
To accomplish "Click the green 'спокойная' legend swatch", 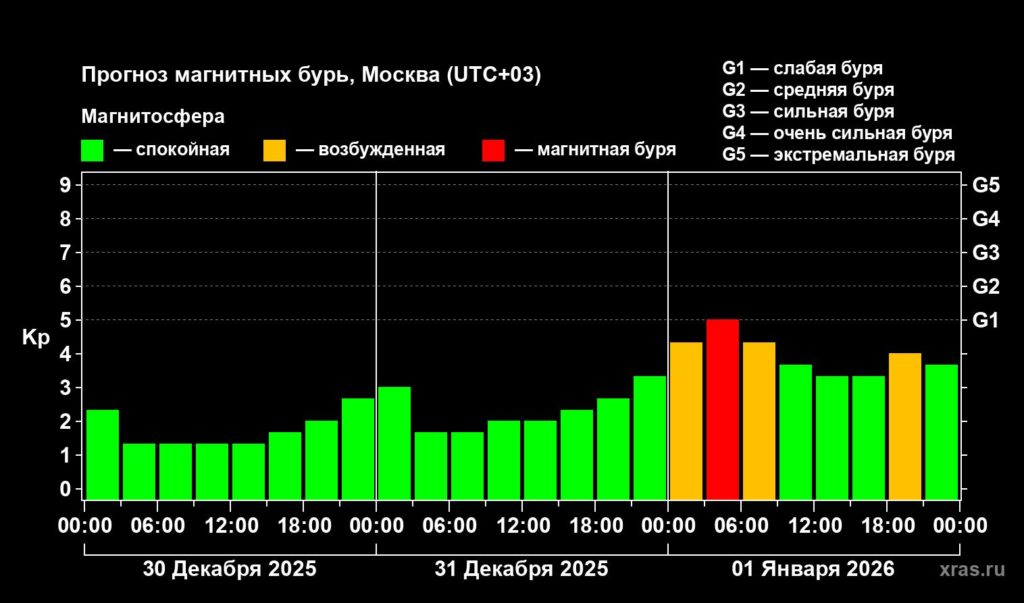I will click(x=92, y=150).
